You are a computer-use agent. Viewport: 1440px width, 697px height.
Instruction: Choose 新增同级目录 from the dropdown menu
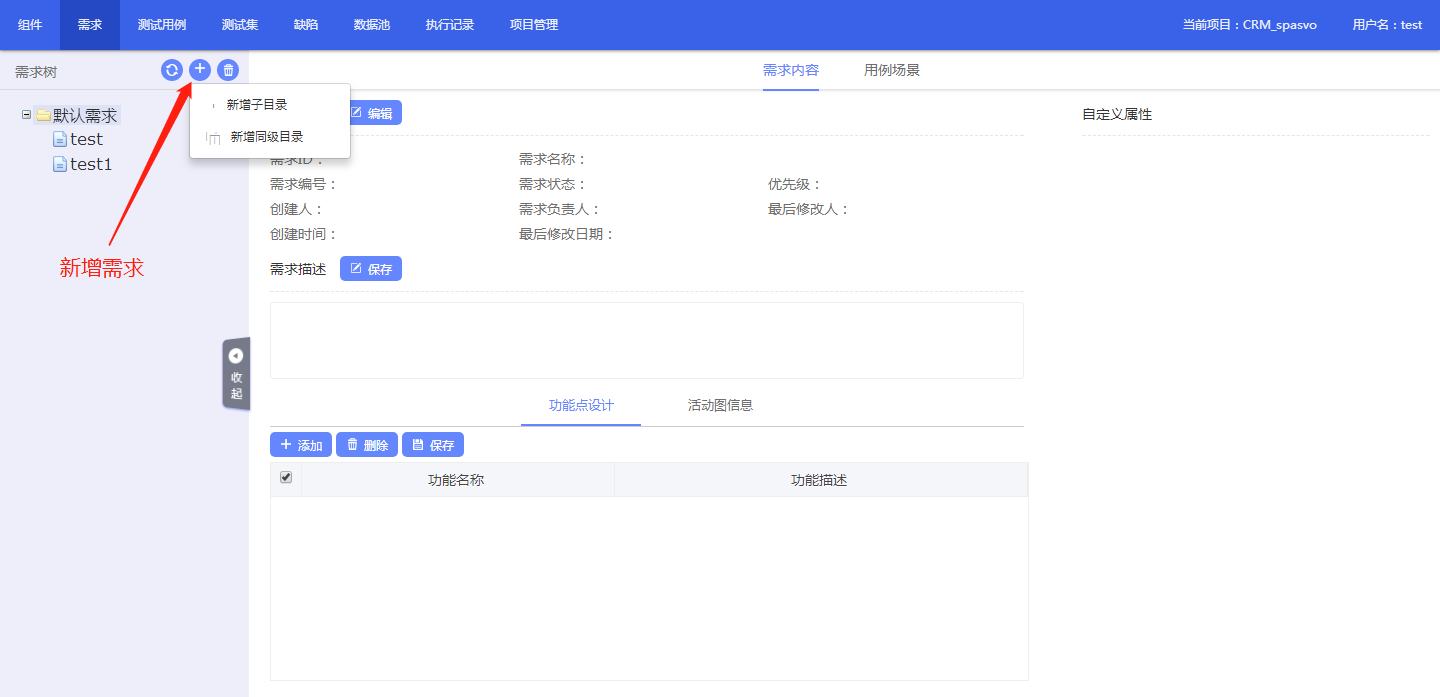tap(266, 137)
